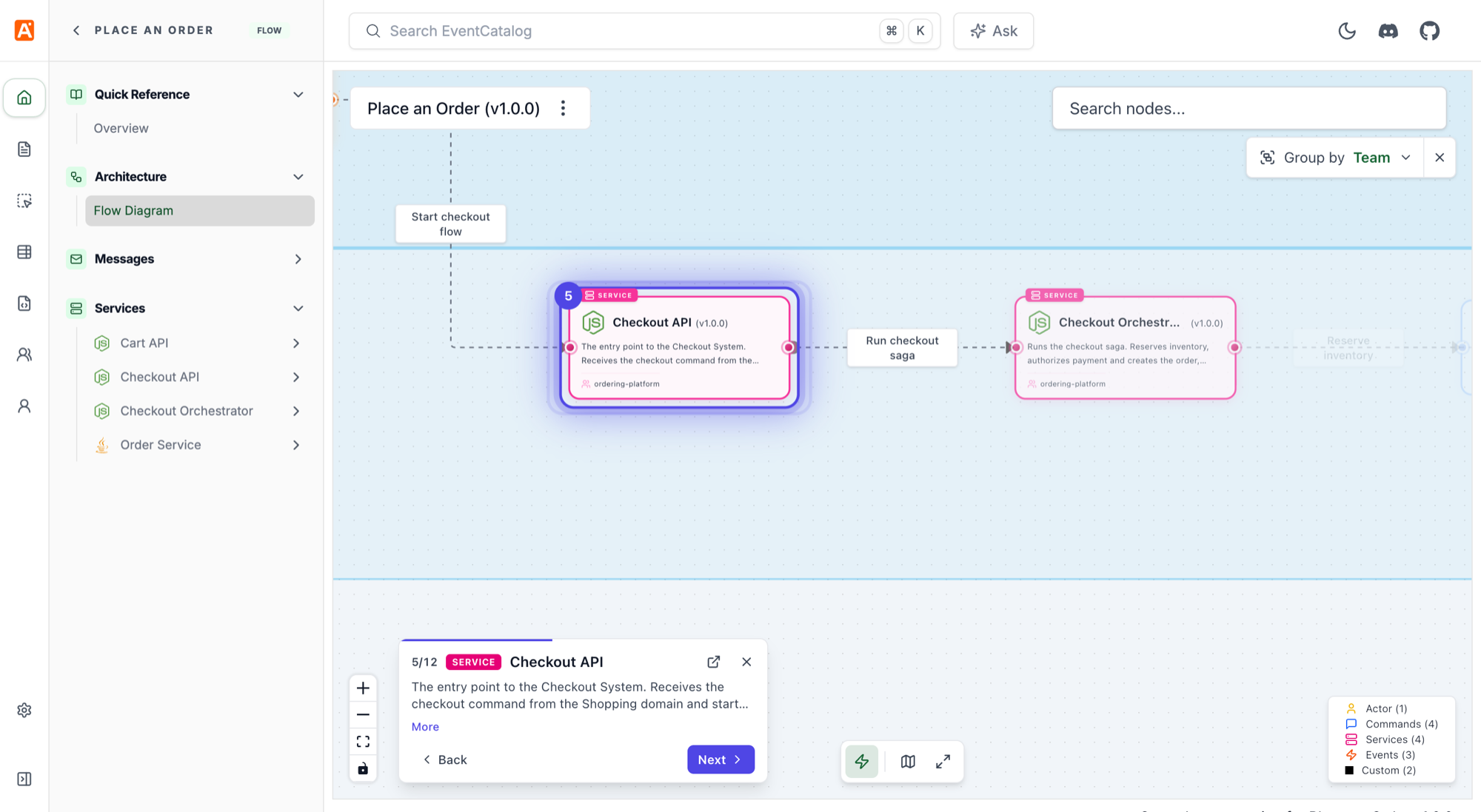Open the table explorer icon in sidebar
This screenshot has height=812, width=1481.
tap(24, 252)
